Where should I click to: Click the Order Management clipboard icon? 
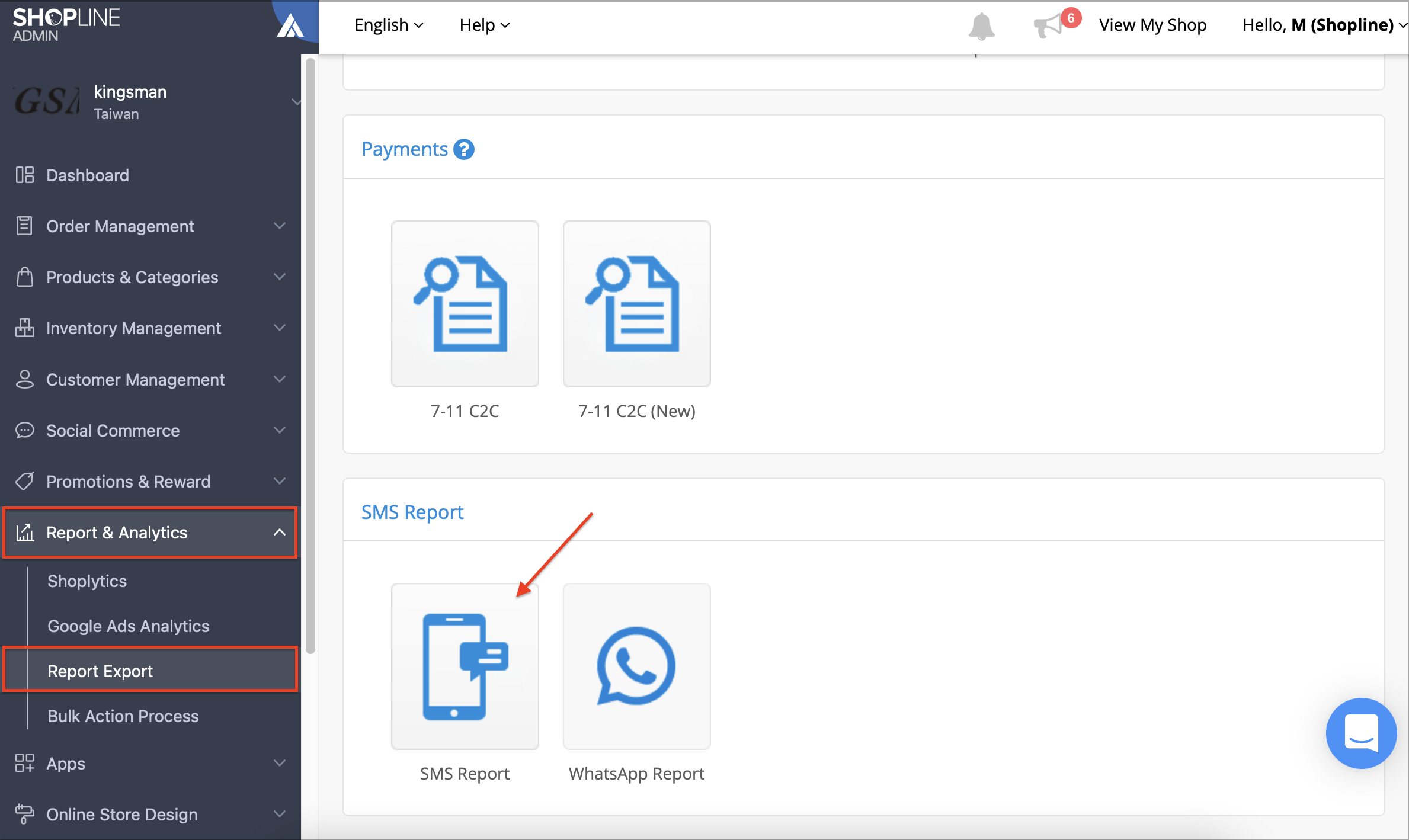tap(24, 226)
